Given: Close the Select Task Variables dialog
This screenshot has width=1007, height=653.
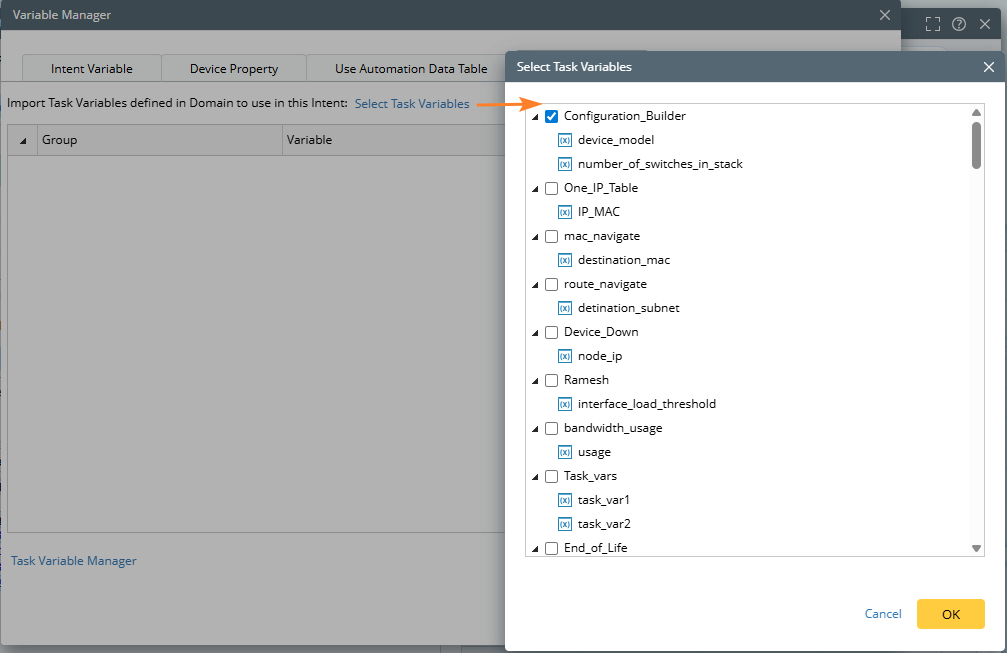Looking at the screenshot, I should [988, 67].
